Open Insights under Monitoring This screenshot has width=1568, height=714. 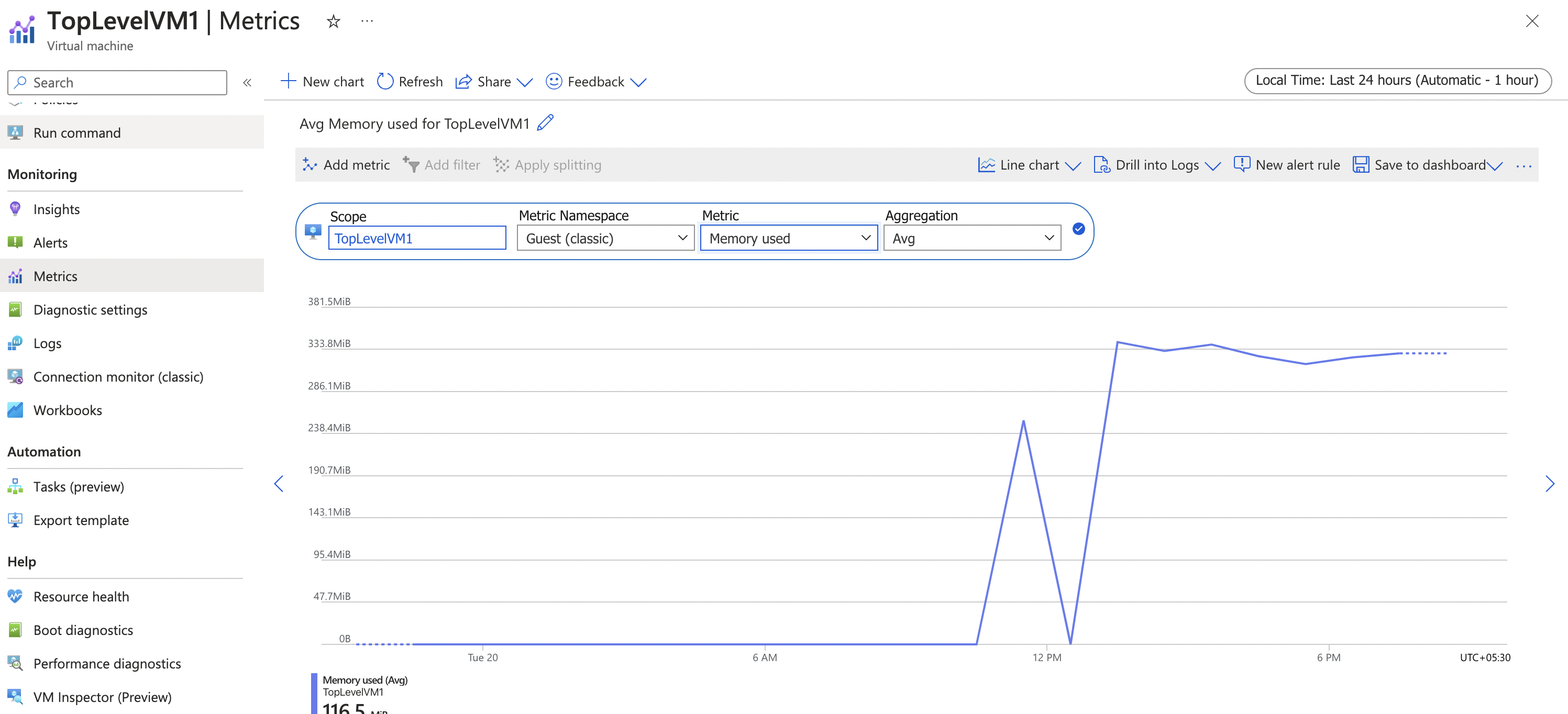57,209
